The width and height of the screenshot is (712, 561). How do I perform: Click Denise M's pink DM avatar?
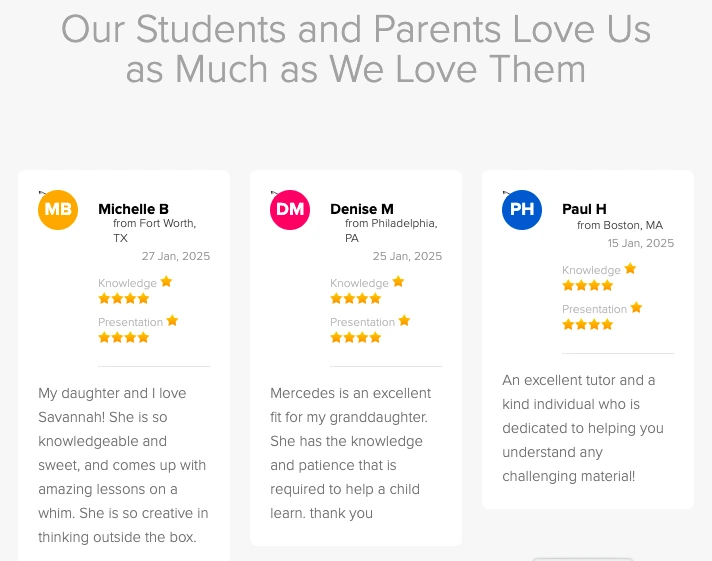(x=290, y=210)
